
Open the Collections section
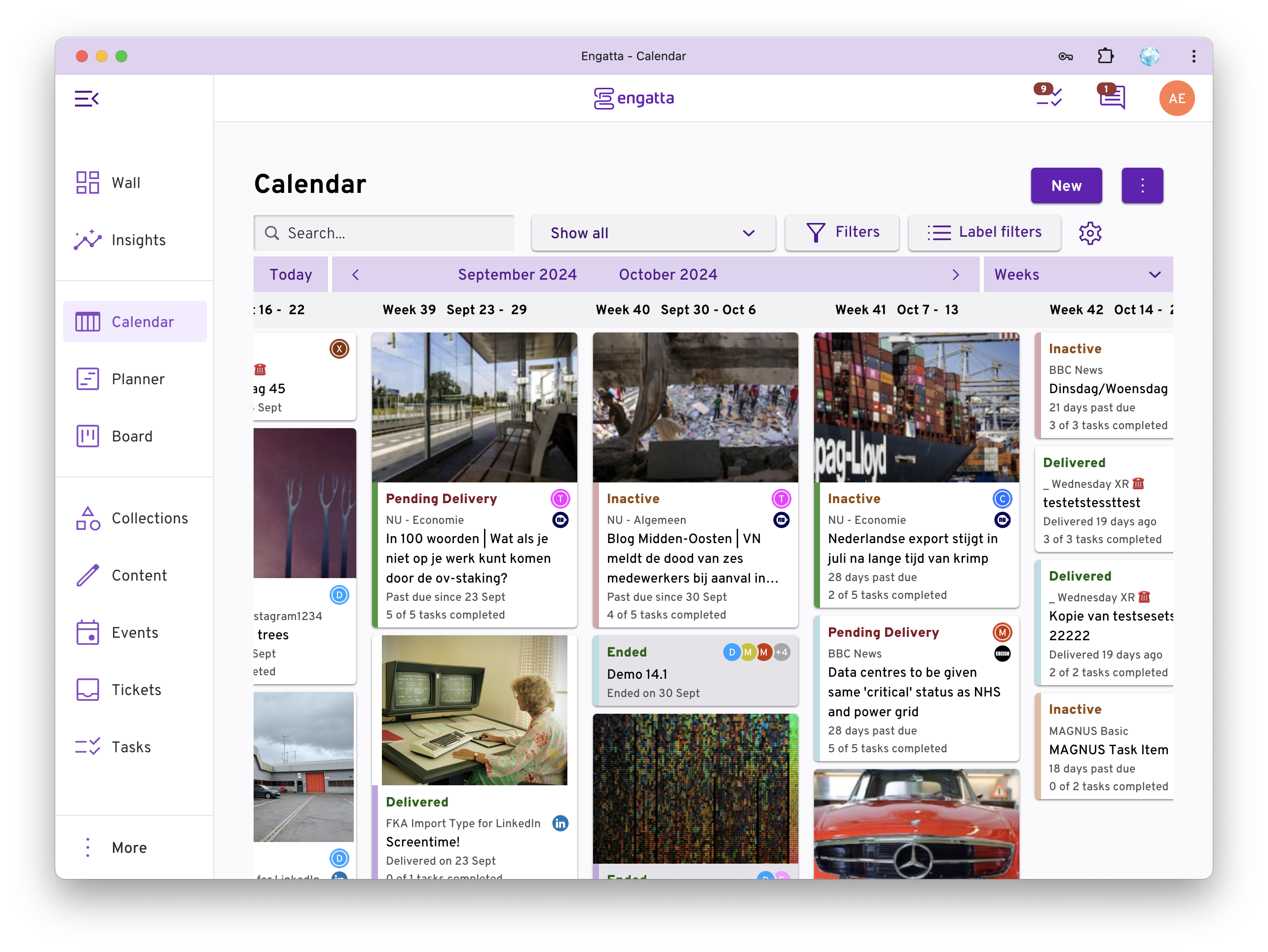pos(150,517)
